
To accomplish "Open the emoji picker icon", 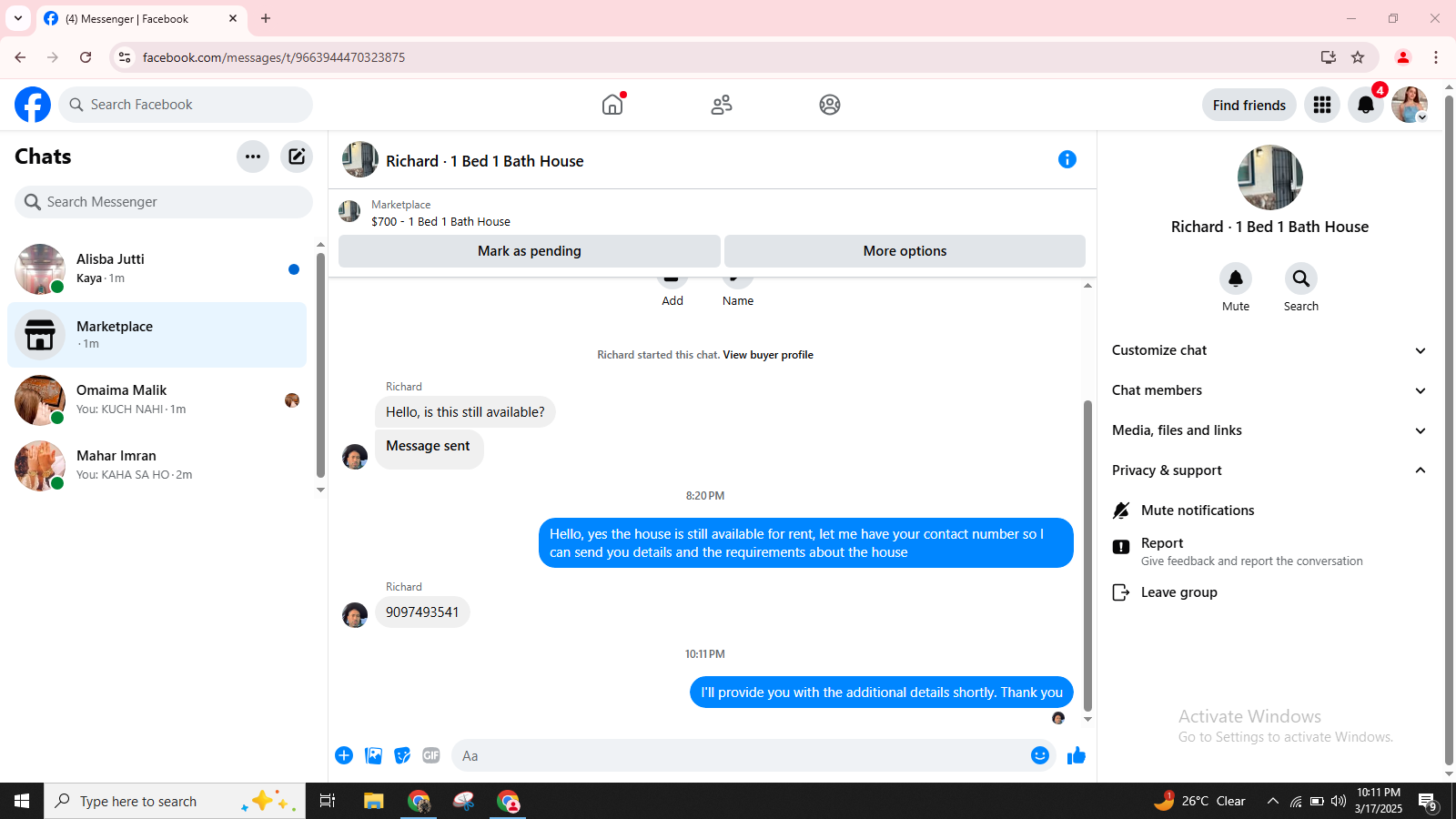I will point(1040,755).
